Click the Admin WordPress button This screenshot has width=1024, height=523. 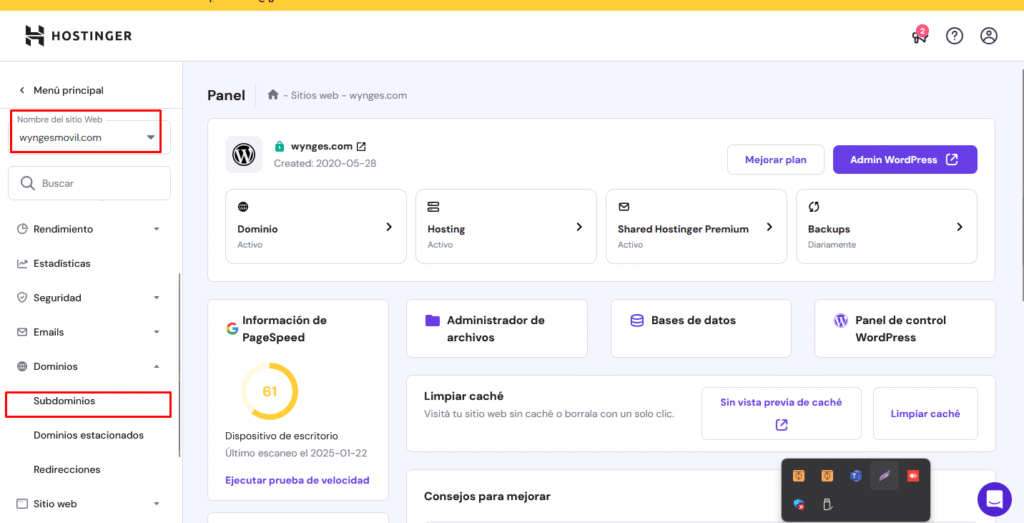904,160
